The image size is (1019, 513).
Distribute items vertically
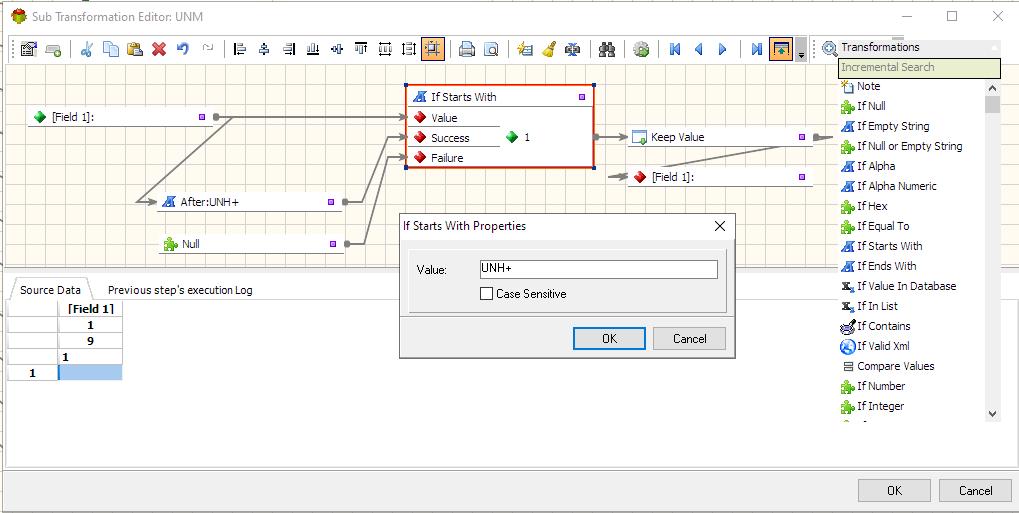point(409,49)
